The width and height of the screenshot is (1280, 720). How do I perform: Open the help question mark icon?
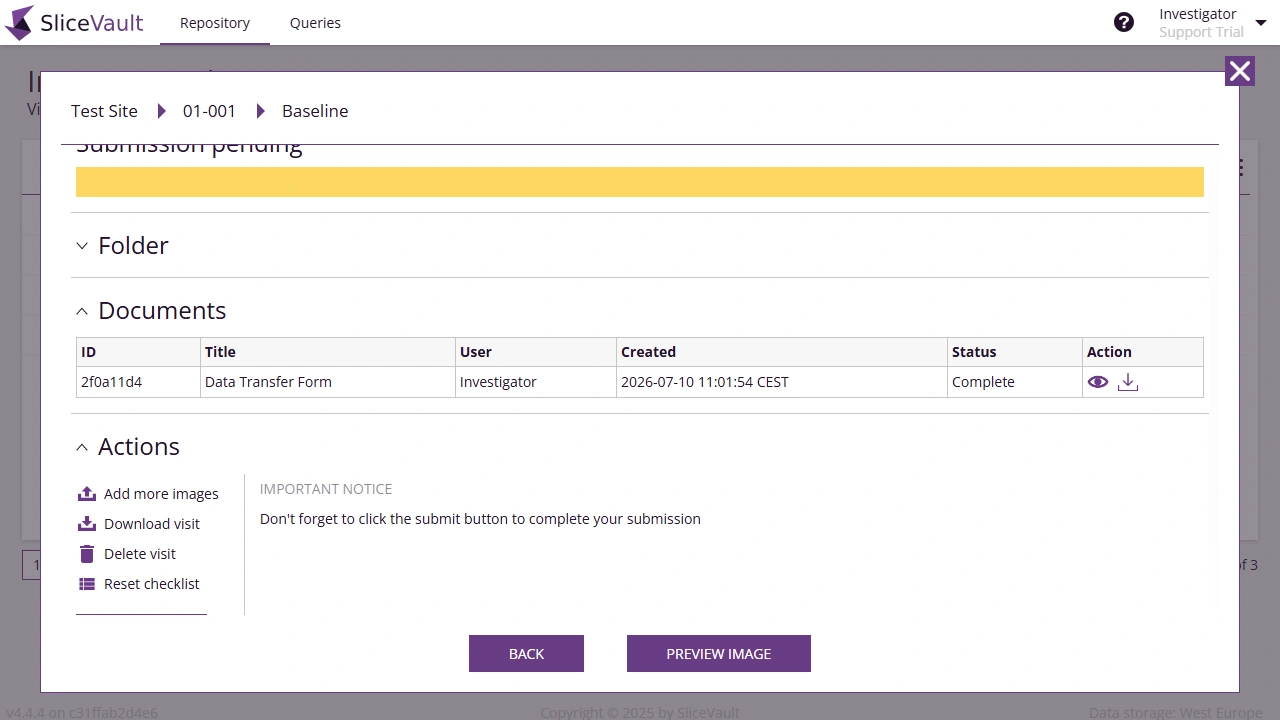[1124, 22]
